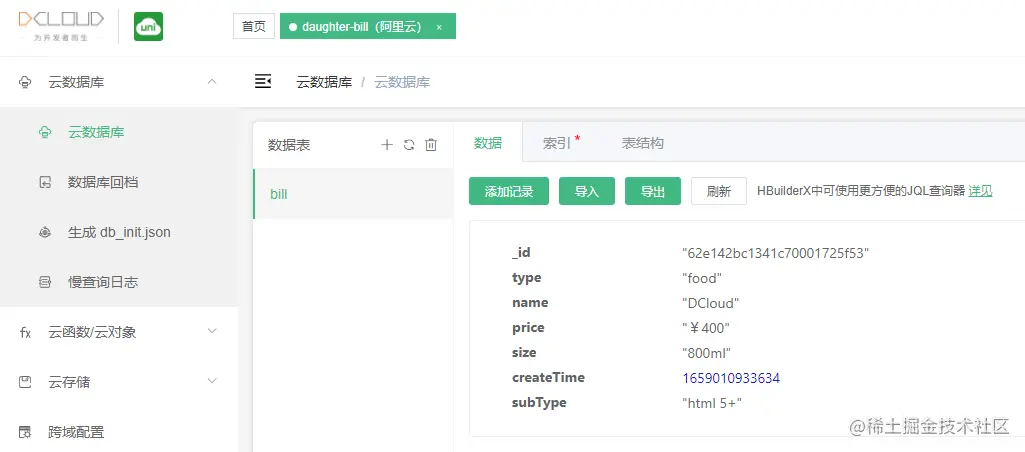The image size is (1025, 452).
Task: Click the _id value "62e142bc1341c70001725f53"
Action: (775, 253)
